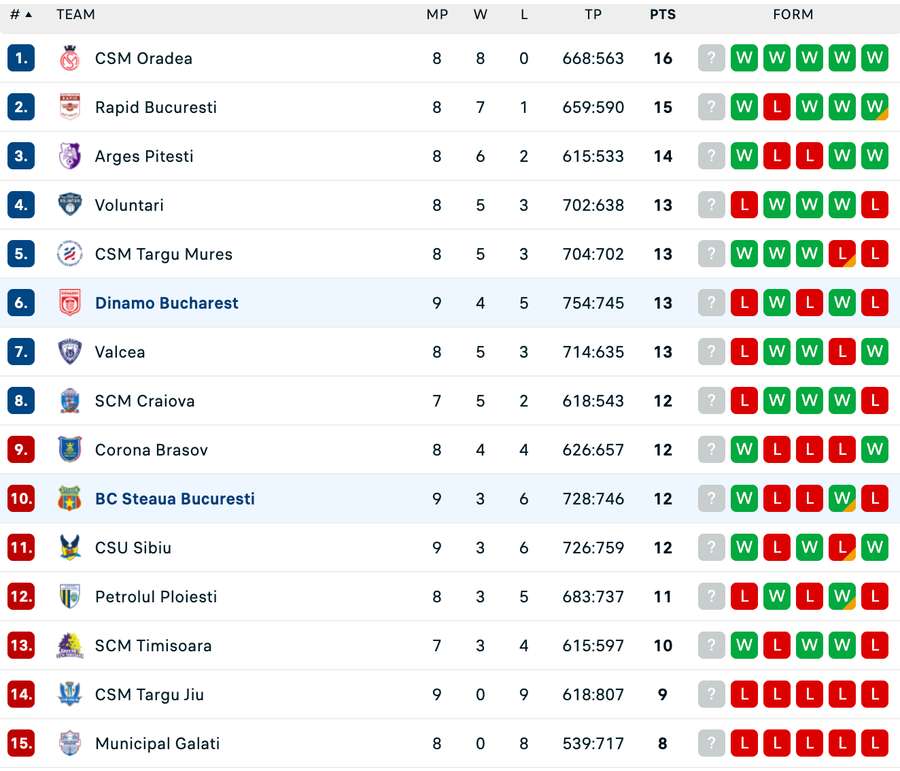The width and height of the screenshot is (900, 771).
Task: Sort table by the PTS column header
Action: 662,15
